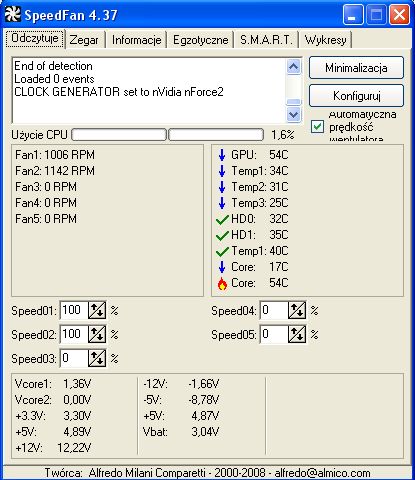Click the green checkmark icon next to HD1
This screenshot has height=480, width=415.
coord(222,236)
